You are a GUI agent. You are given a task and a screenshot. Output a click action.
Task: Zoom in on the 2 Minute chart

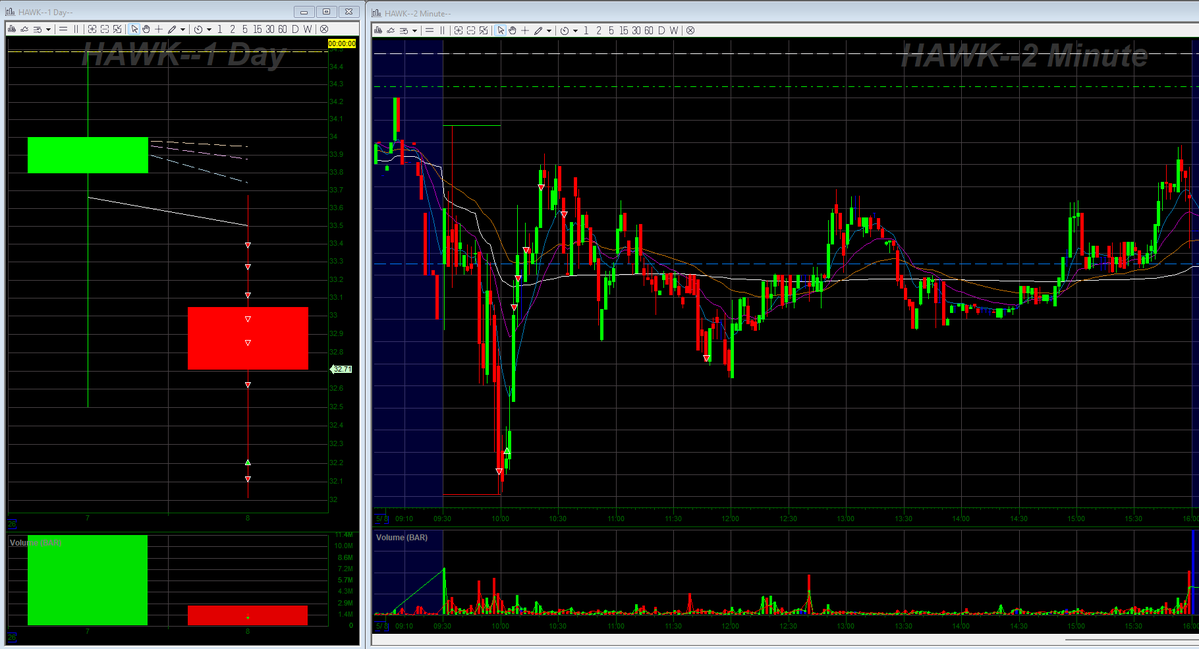click(x=458, y=31)
